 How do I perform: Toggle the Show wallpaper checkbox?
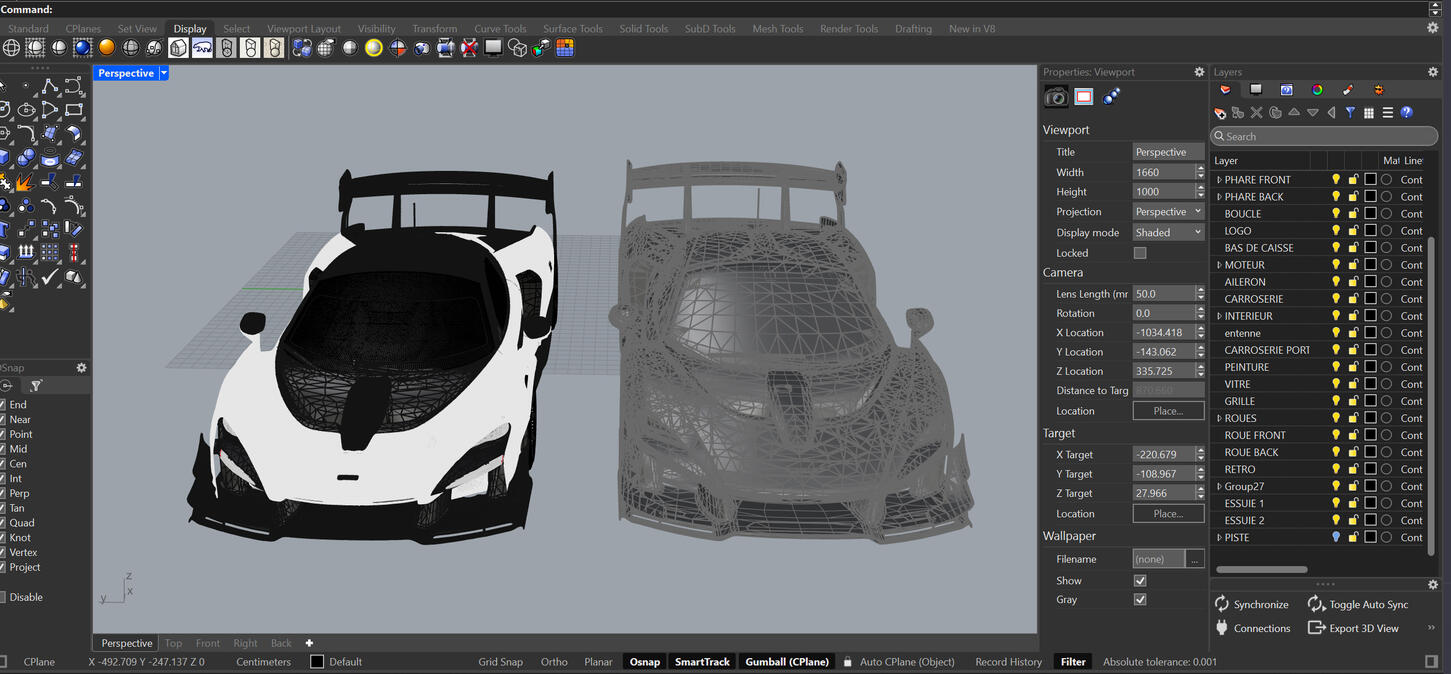(x=1139, y=580)
